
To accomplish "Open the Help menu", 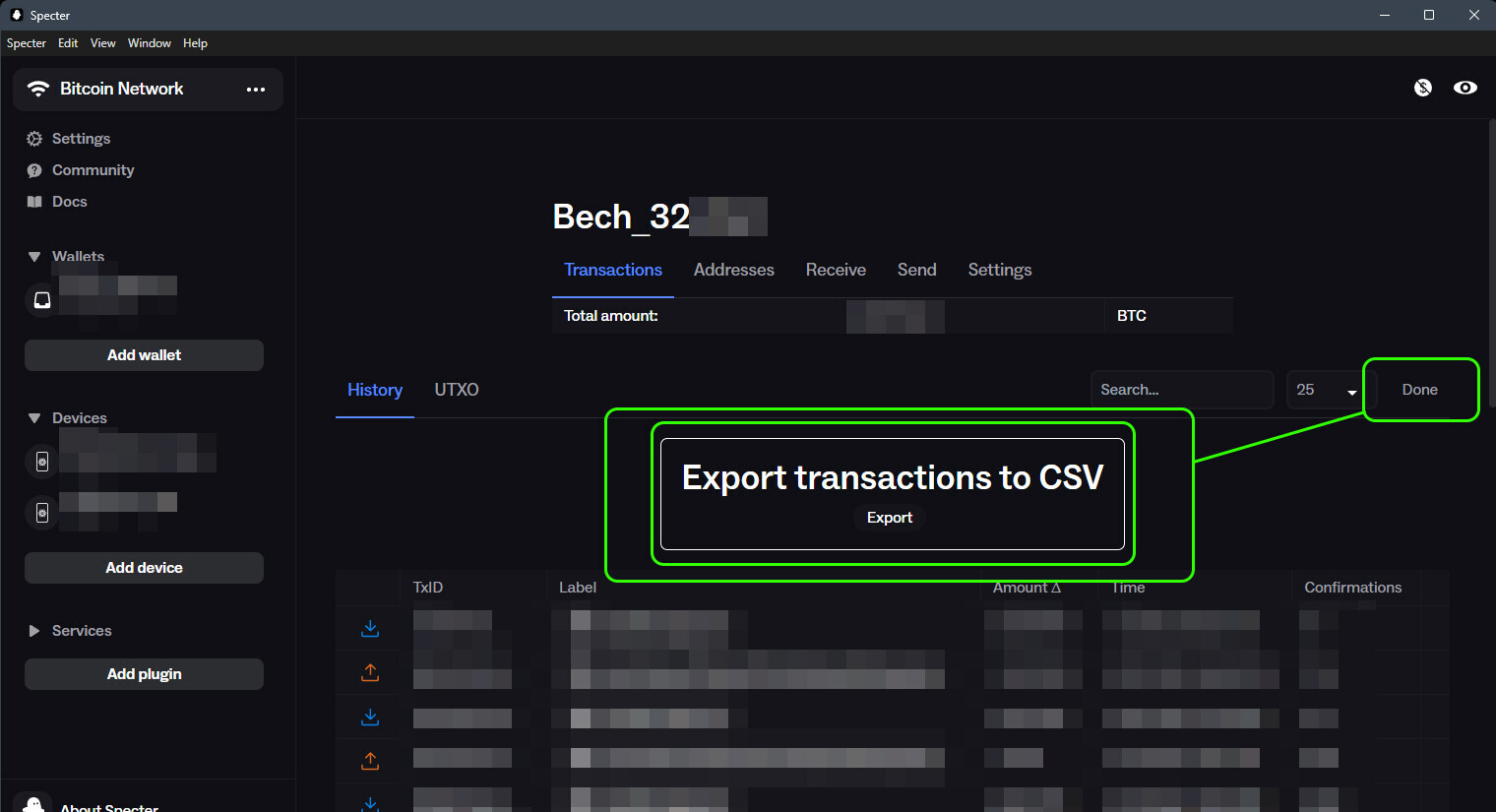I will 195,43.
